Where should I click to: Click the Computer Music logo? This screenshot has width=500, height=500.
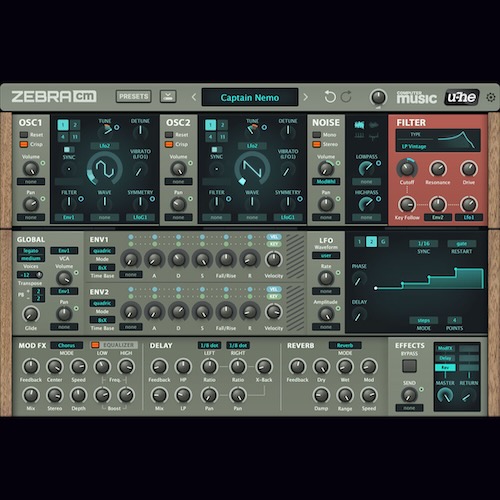pos(416,97)
